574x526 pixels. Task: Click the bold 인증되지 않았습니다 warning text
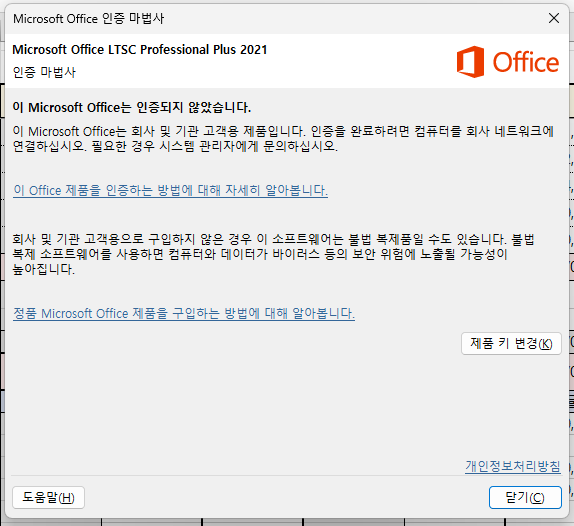tap(132, 108)
